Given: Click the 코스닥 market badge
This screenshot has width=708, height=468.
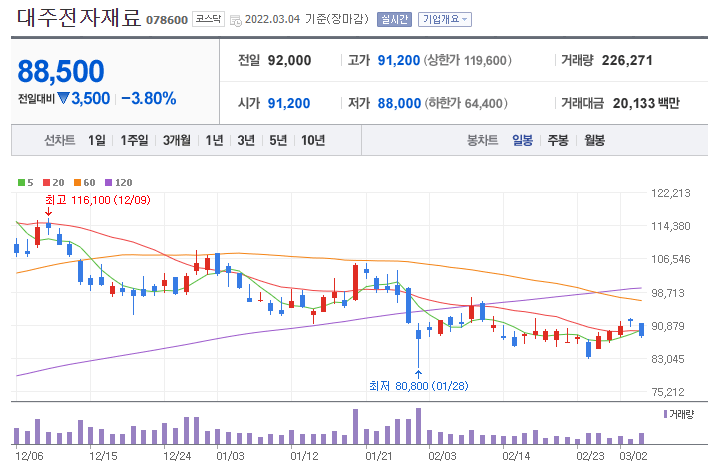Looking at the screenshot, I should coord(208,19).
